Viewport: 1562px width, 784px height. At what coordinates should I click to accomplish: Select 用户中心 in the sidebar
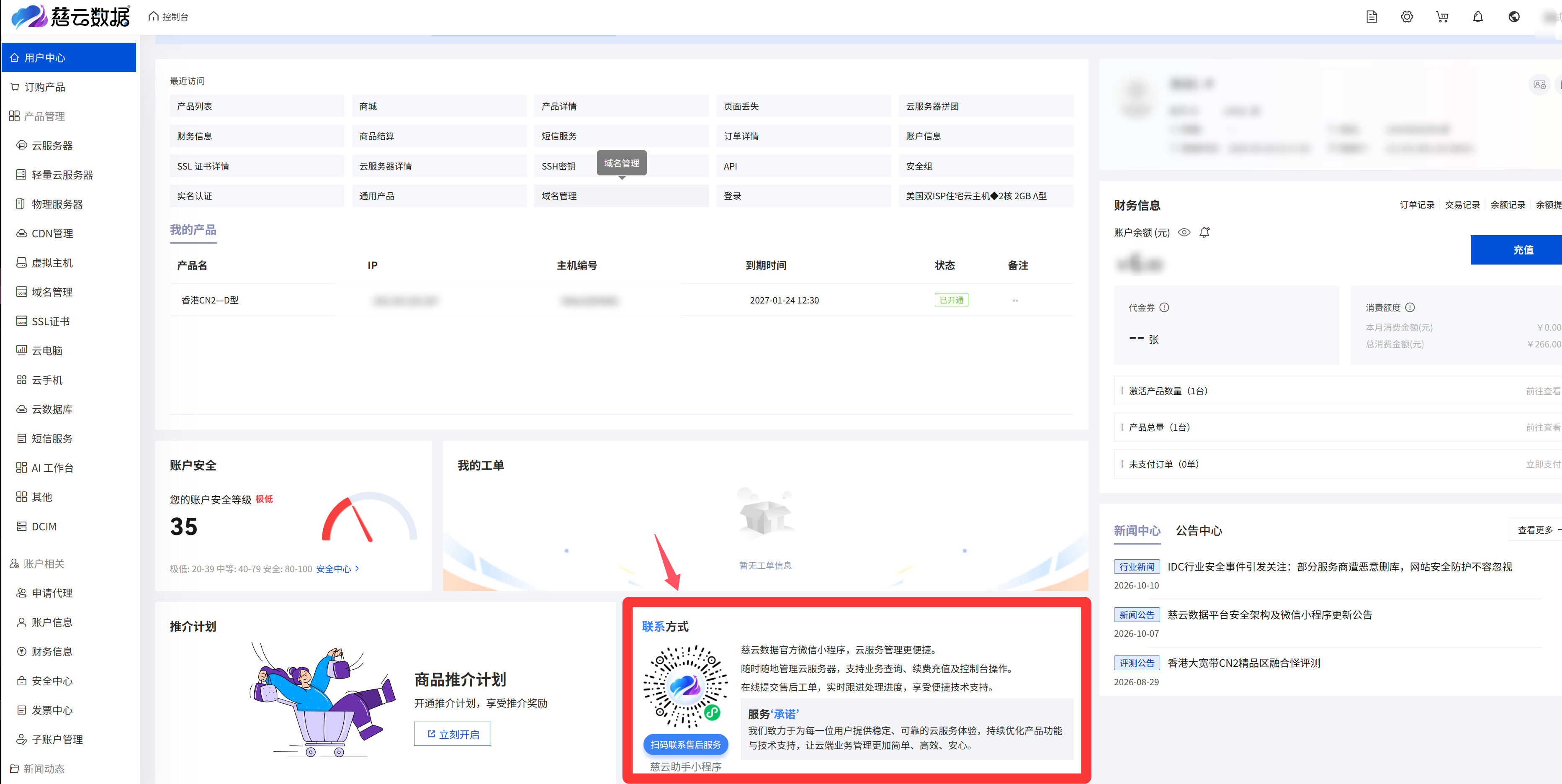coord(69,58)
